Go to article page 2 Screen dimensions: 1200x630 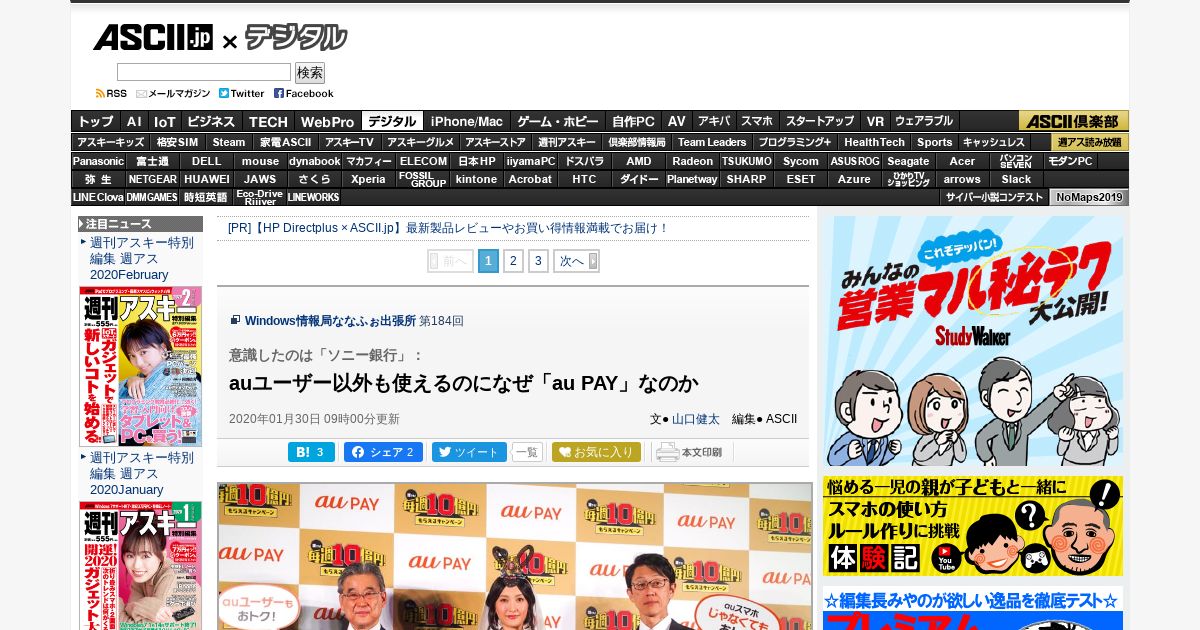tap(513, 261)
